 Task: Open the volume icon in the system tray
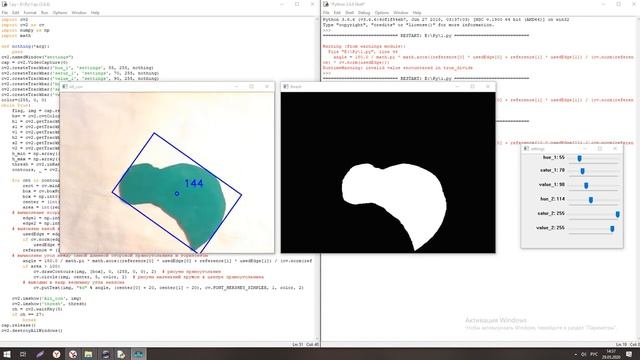pos(584,354)
